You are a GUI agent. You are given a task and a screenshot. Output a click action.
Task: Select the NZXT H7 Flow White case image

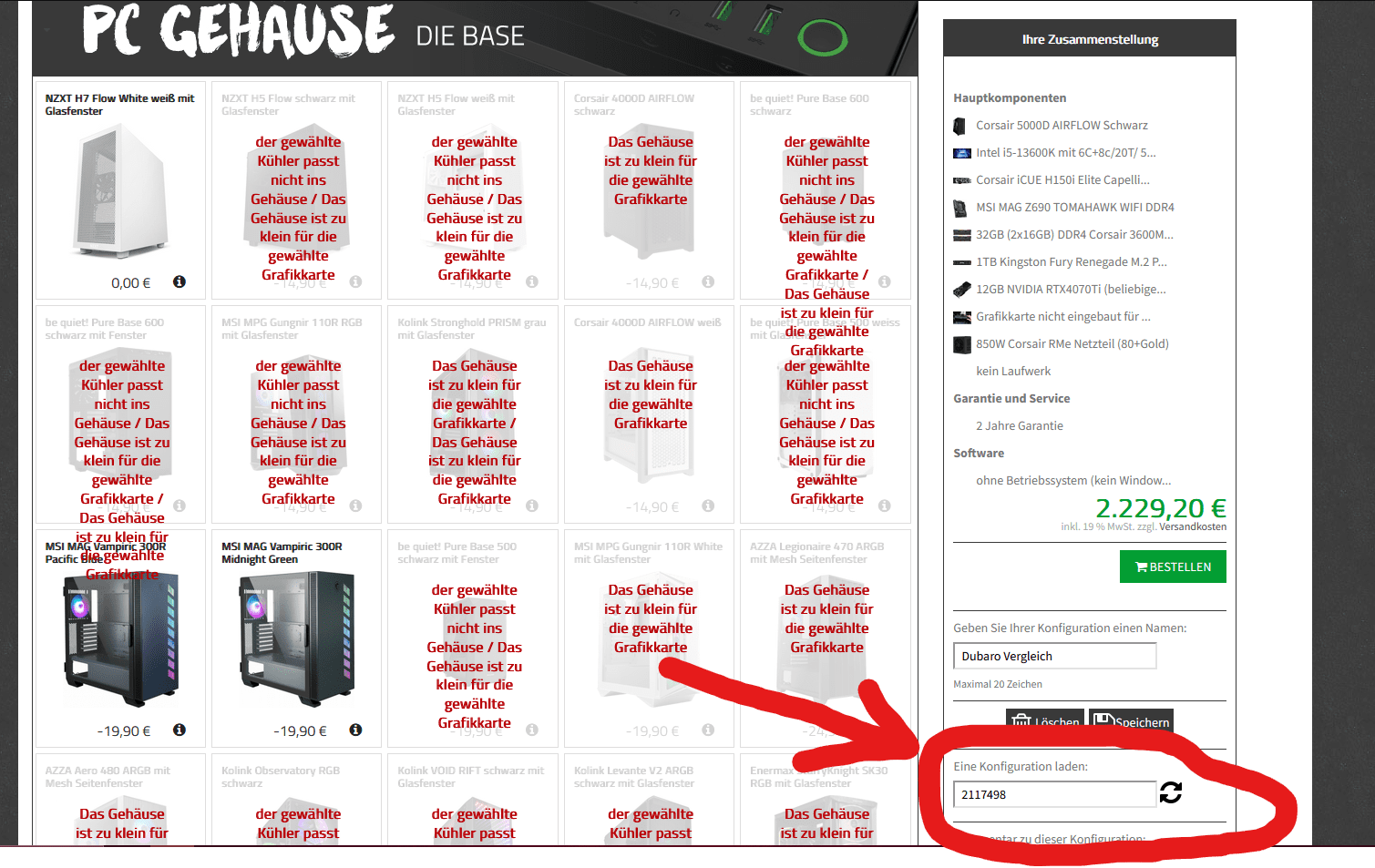121,192
